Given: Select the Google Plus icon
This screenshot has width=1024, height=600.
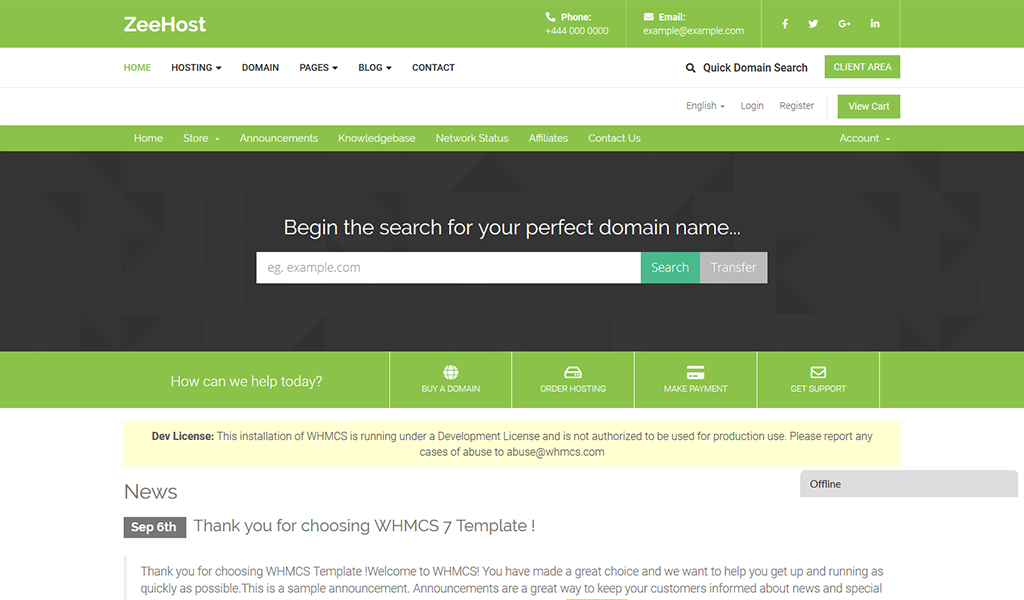Looking at the screenshot, I should pyautogui.click(x=843, y=23).
